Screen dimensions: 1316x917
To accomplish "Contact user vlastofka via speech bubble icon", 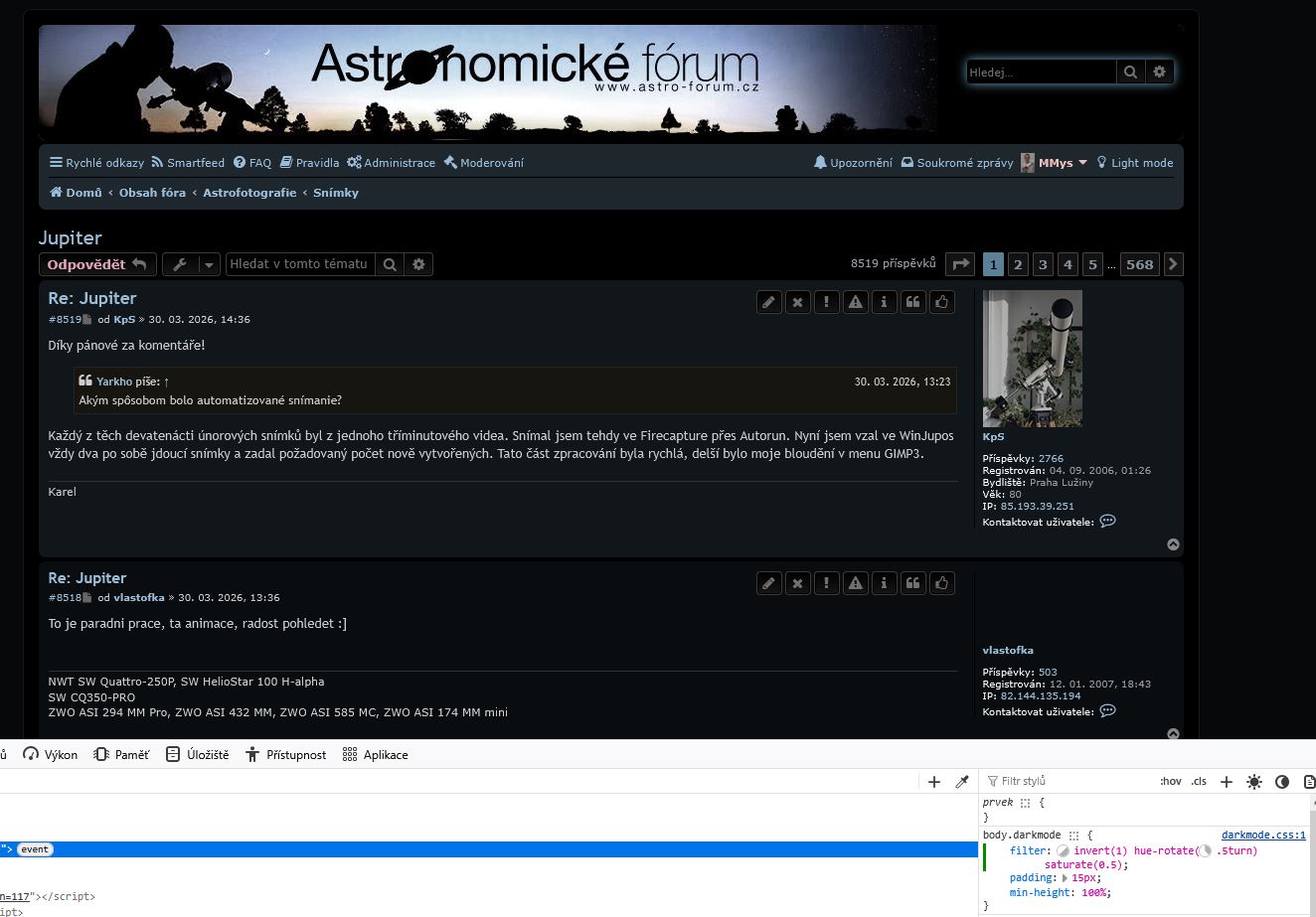I will [1108, 711].
